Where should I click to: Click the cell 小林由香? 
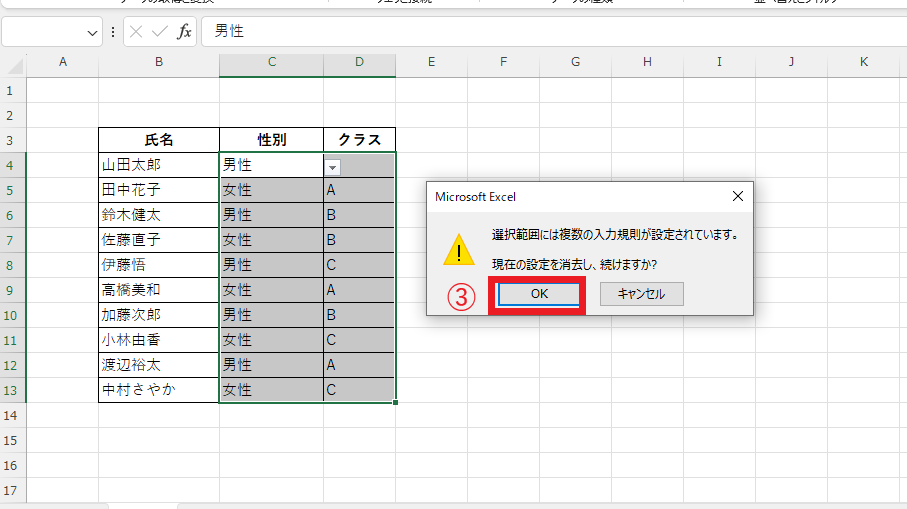point(159,340)
